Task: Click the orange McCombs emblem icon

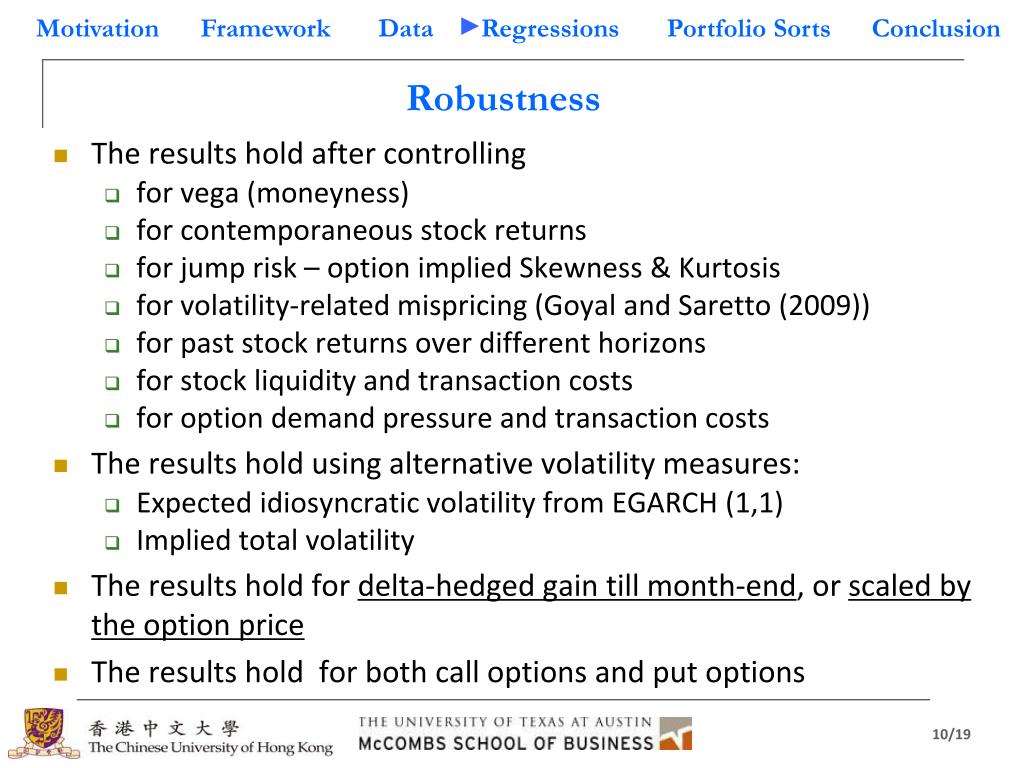Action: coord(675,734)
